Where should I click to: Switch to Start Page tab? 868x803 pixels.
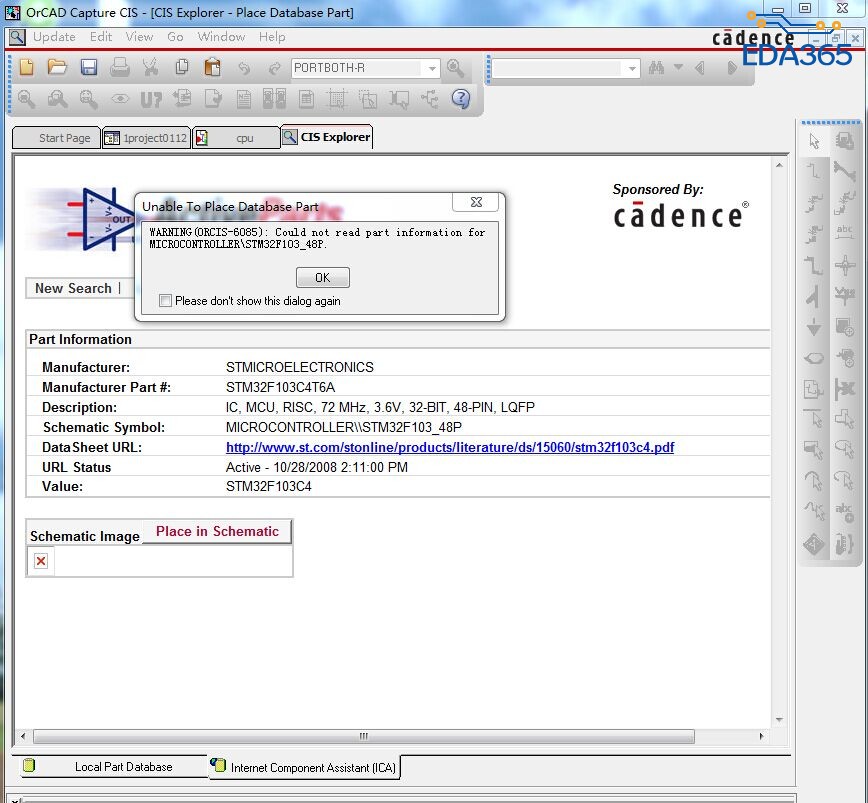pyautogui.click(x=56, y=138)
